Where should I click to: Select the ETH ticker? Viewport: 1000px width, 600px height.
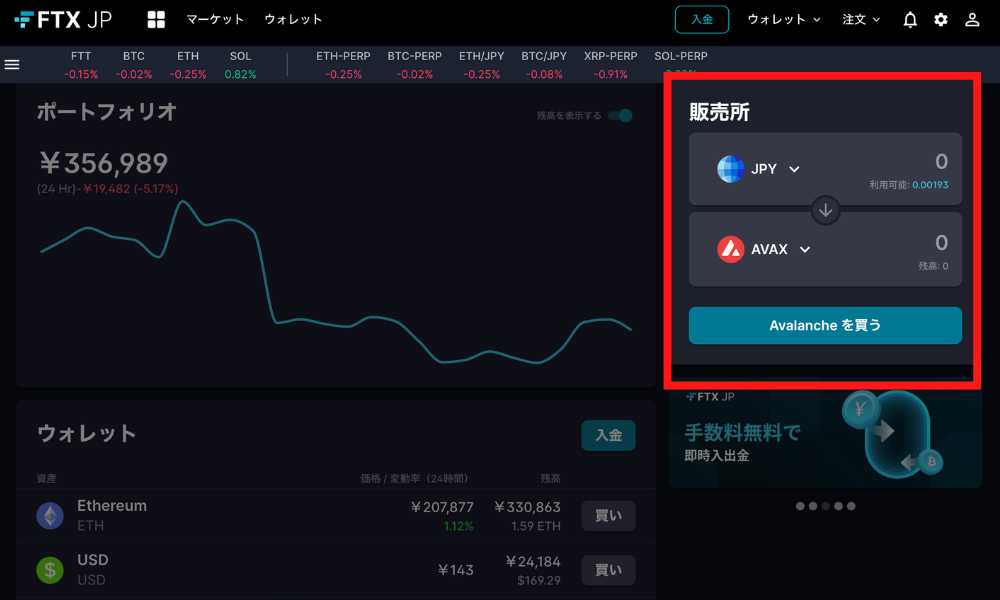click(188, 65)
